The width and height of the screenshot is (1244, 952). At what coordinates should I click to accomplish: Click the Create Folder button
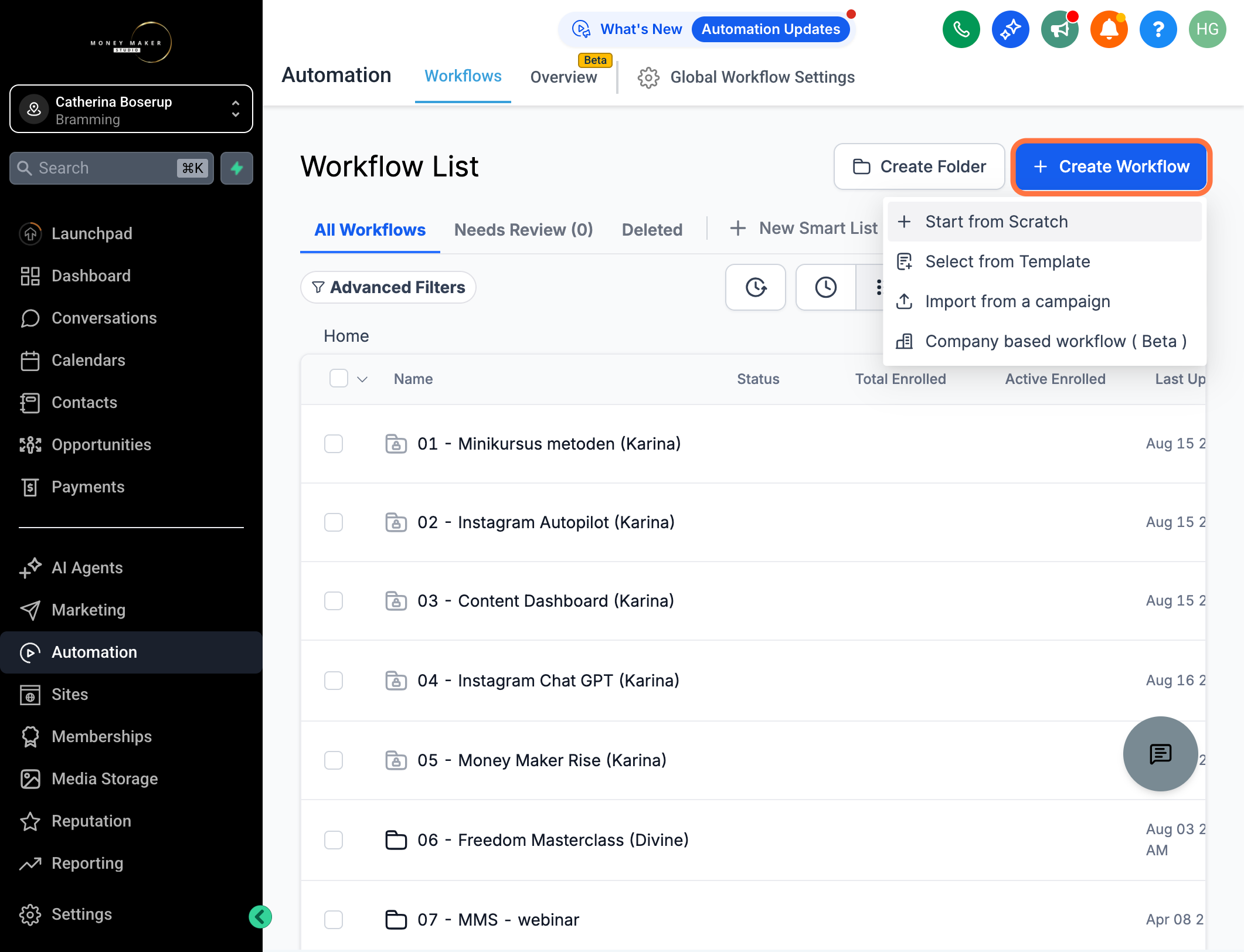point(919,166)
